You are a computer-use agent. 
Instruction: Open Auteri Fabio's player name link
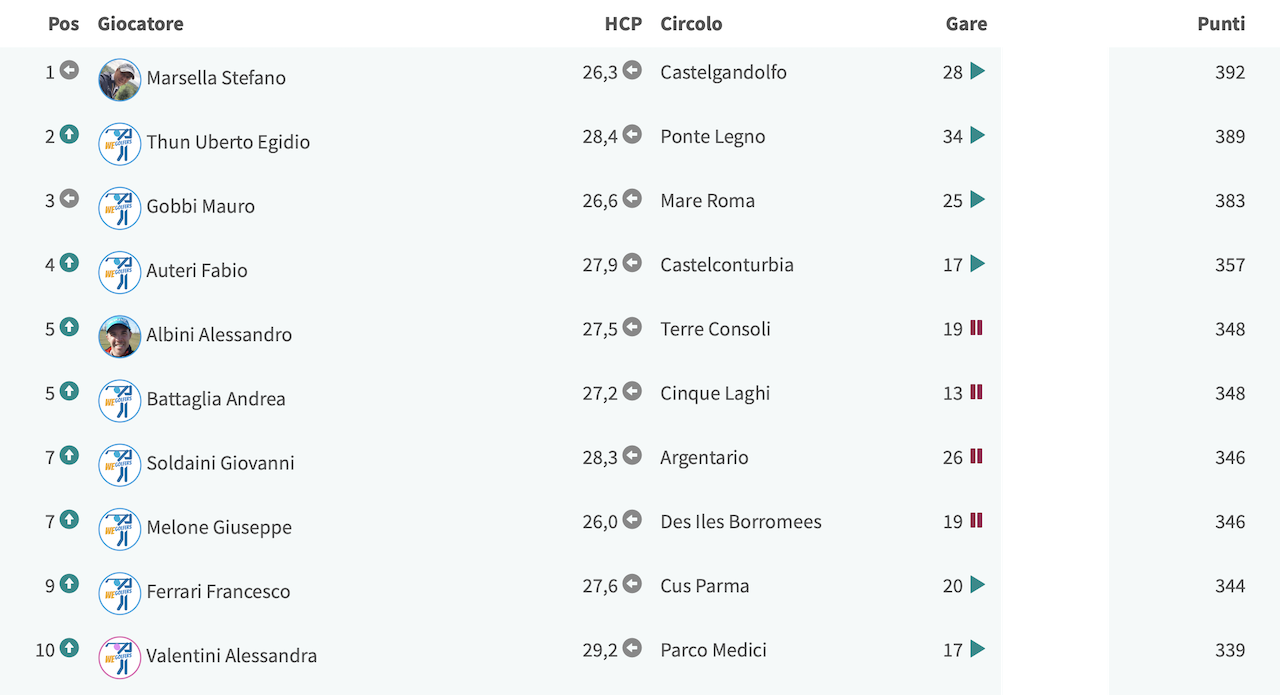(x=197, y=270)
